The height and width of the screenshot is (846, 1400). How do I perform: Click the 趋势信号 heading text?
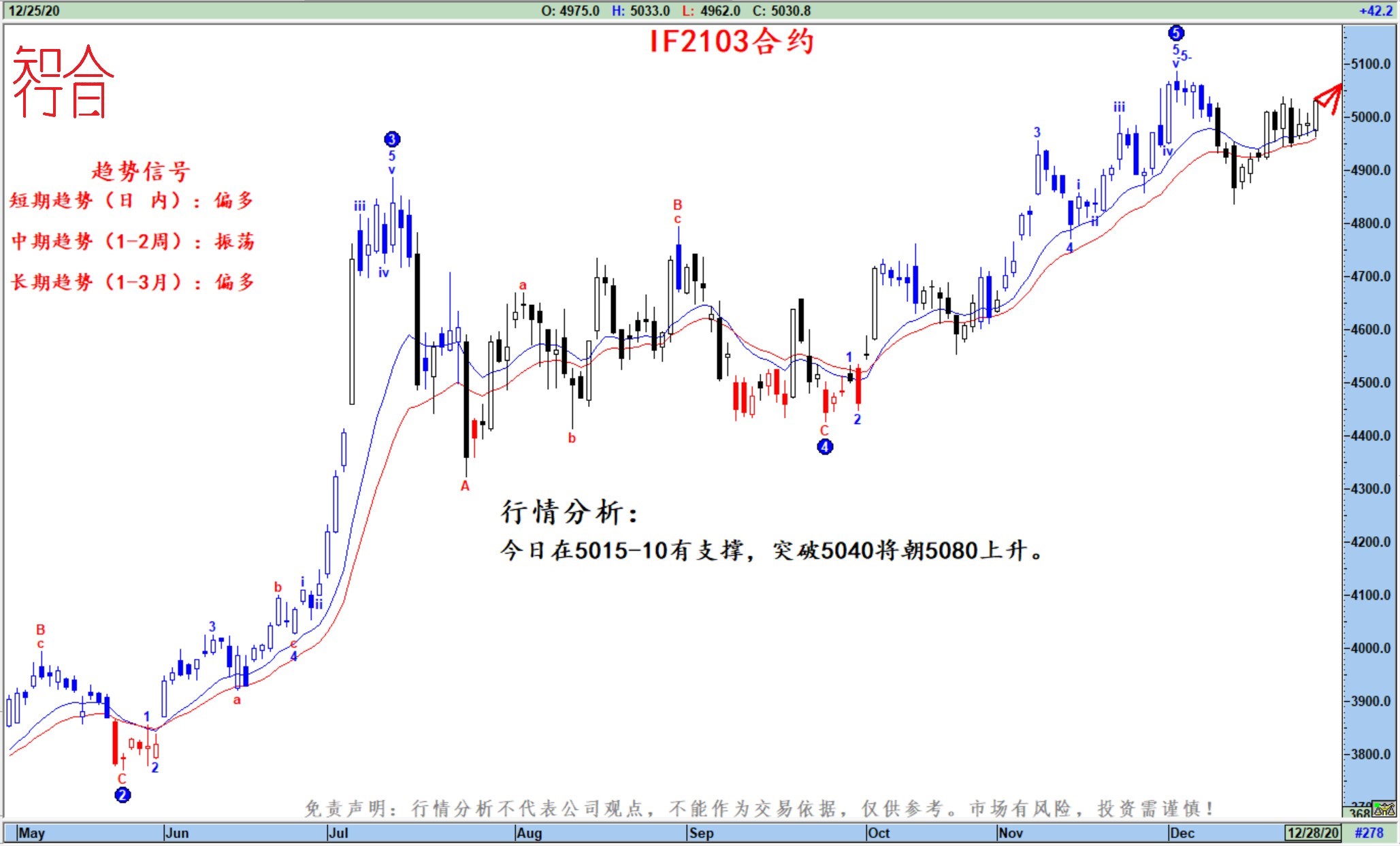(141, 171)
